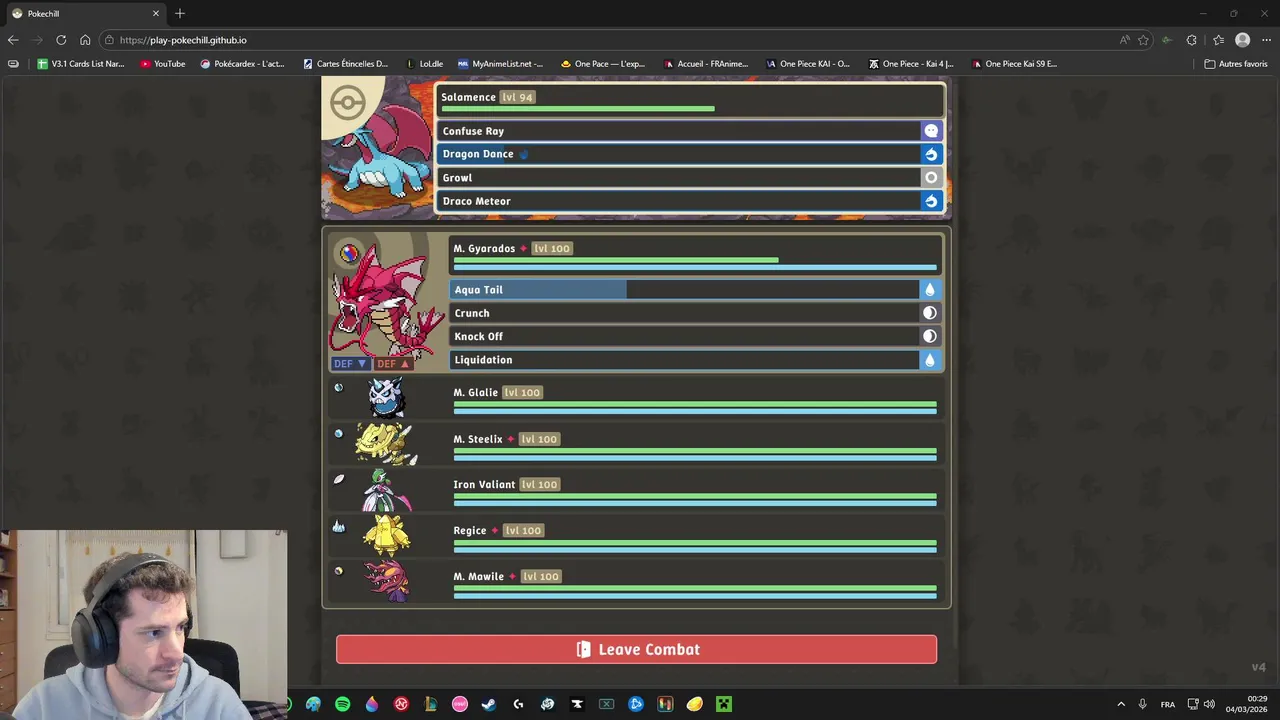
Task: Click the psychic type icon on Confuse Ray
Action: click(x=931, y=131)
